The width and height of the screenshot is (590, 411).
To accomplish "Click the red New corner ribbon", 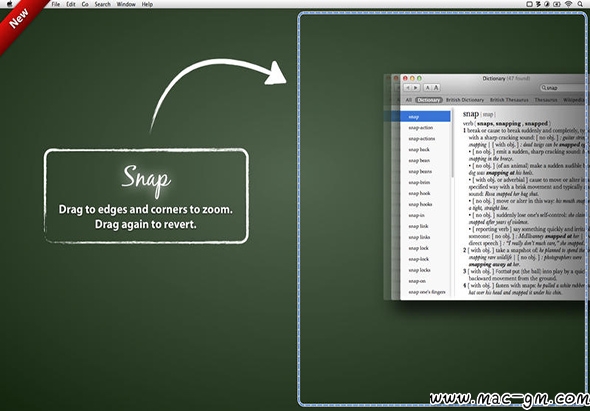I will [x=19, y=19].
